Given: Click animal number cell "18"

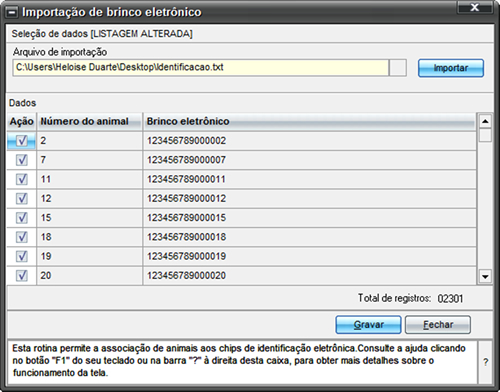Looking at the screenshot, I should tap(90, 237).
